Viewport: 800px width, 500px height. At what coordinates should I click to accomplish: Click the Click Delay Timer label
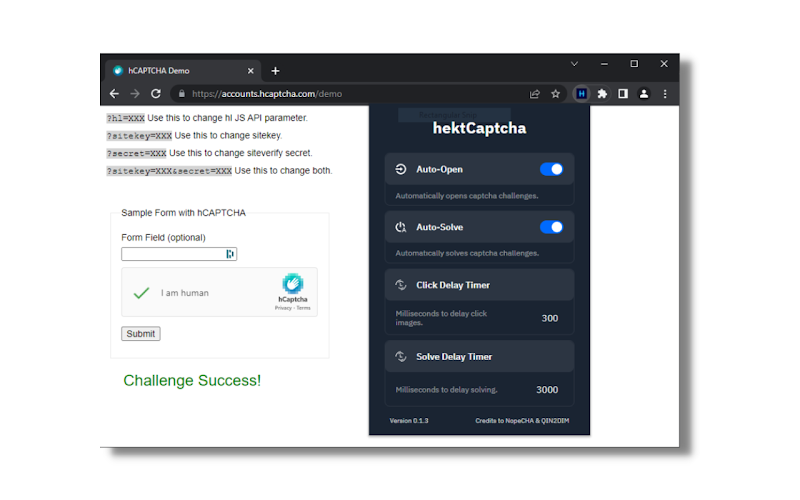[x=453, y=285]
